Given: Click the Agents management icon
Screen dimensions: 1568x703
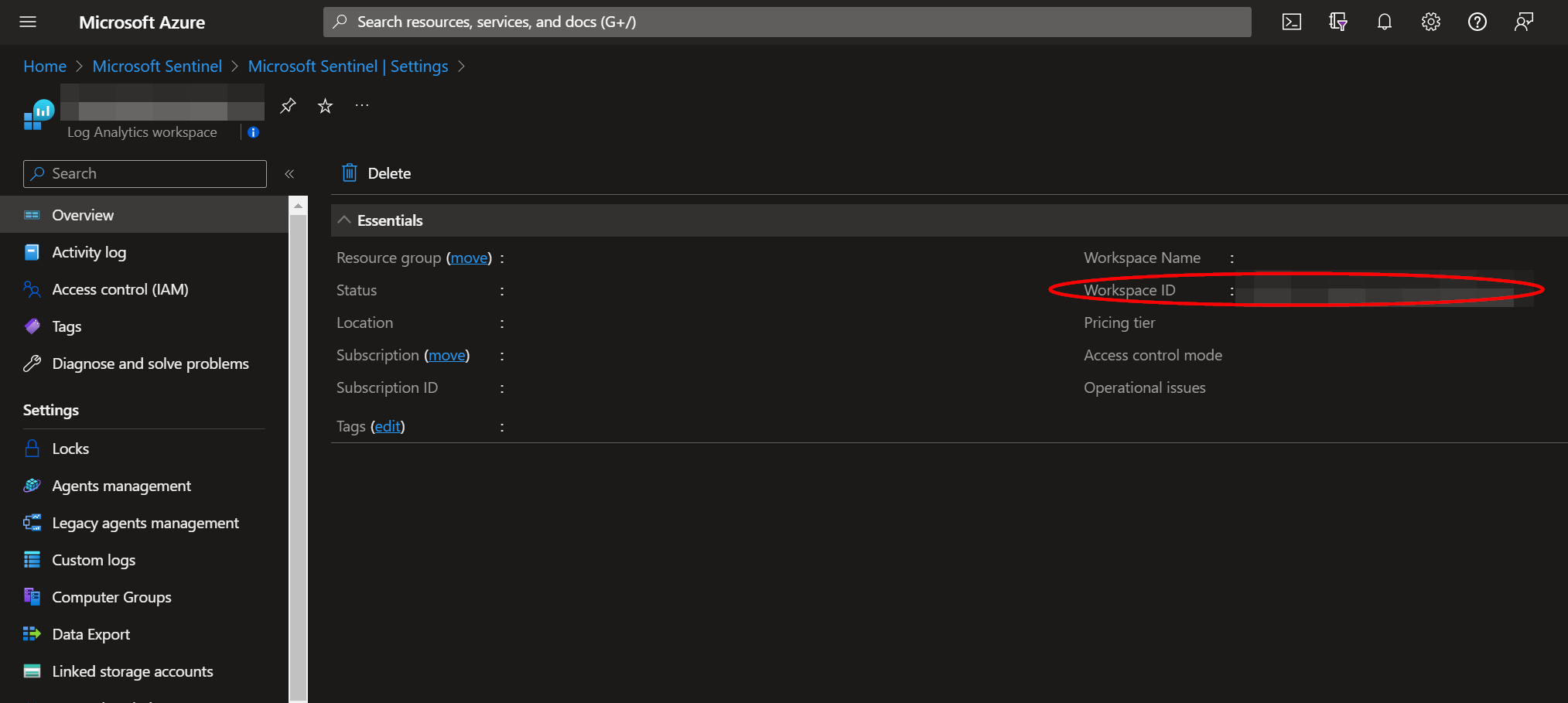Looking at the screenshot, I should tap(32, 486).
